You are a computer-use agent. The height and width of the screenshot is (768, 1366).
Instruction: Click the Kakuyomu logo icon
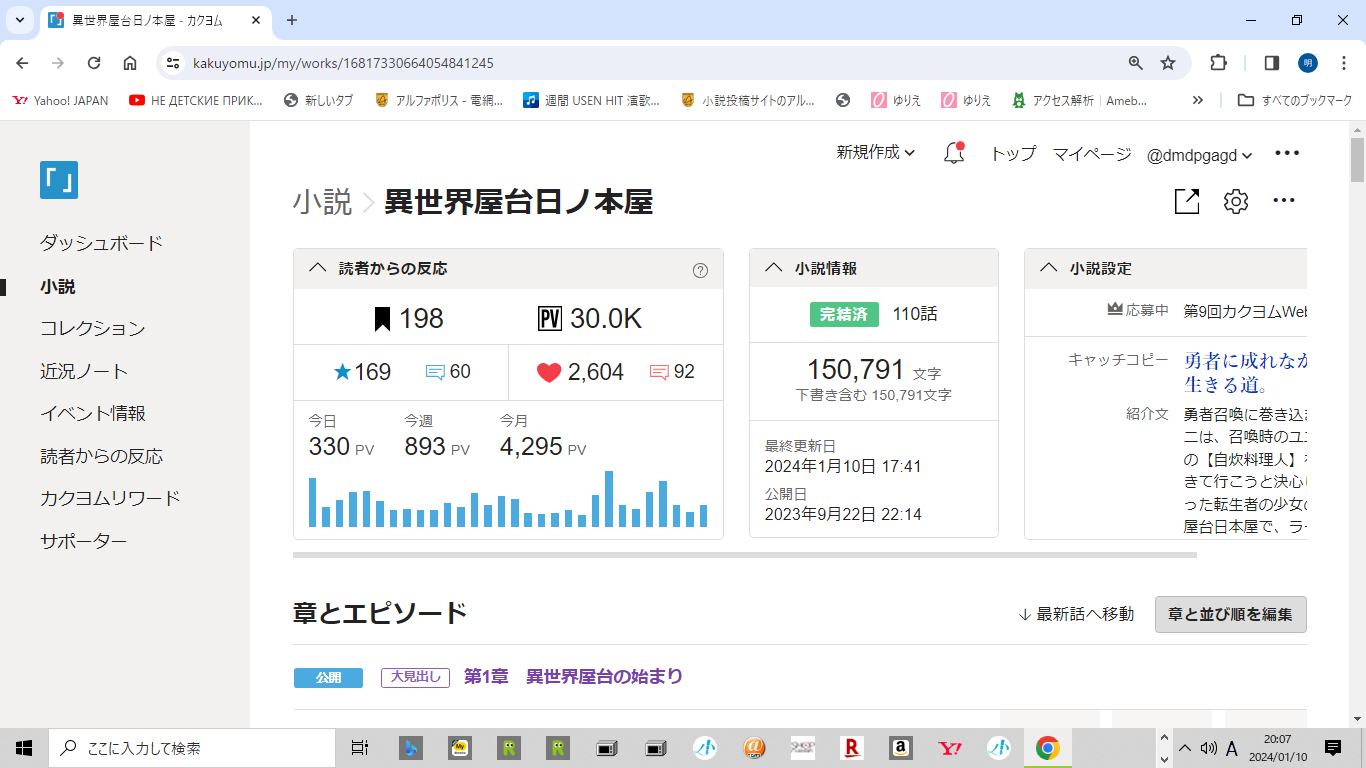(59, 180)
